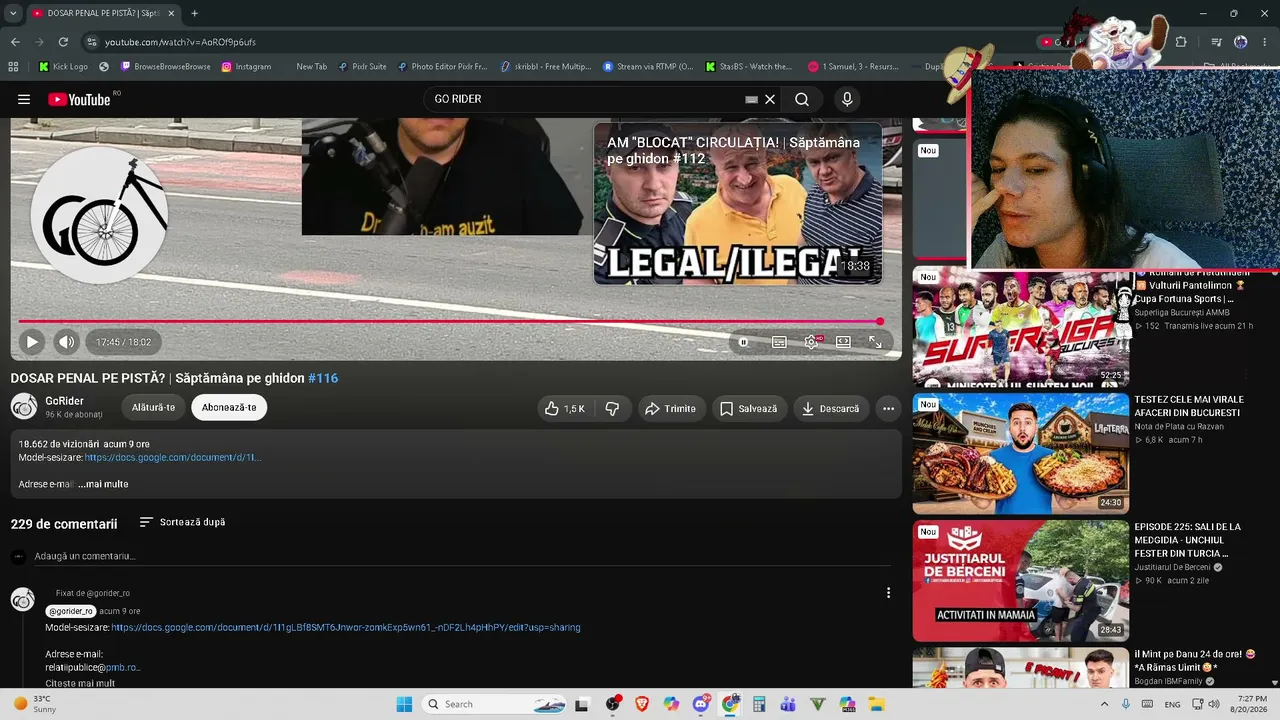
Task: Open Discord from taskbar
Action: (x=701, y=704)
